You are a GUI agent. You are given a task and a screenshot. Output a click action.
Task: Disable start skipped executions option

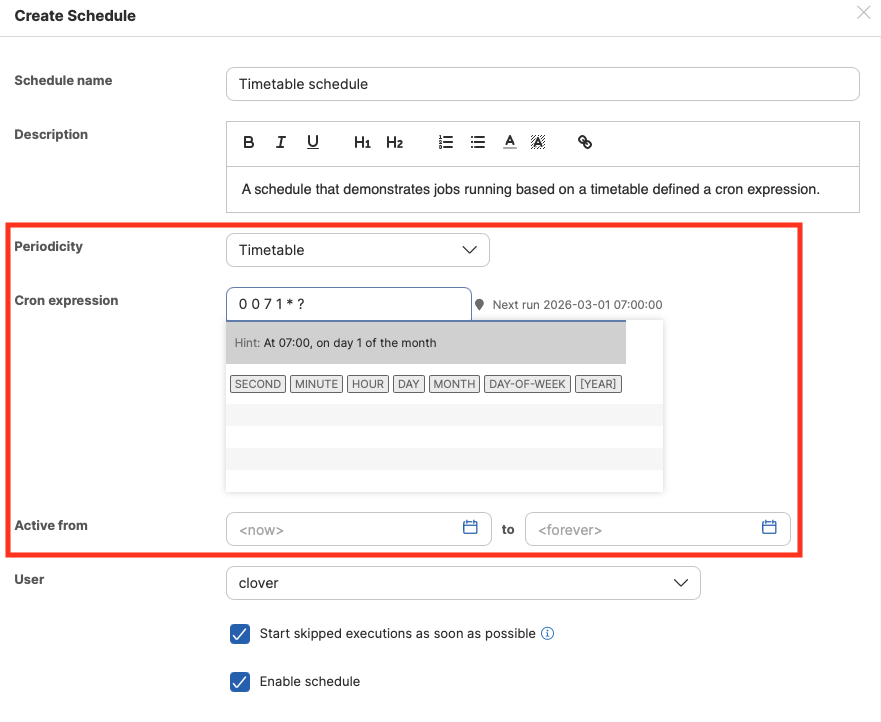point(239,634)
